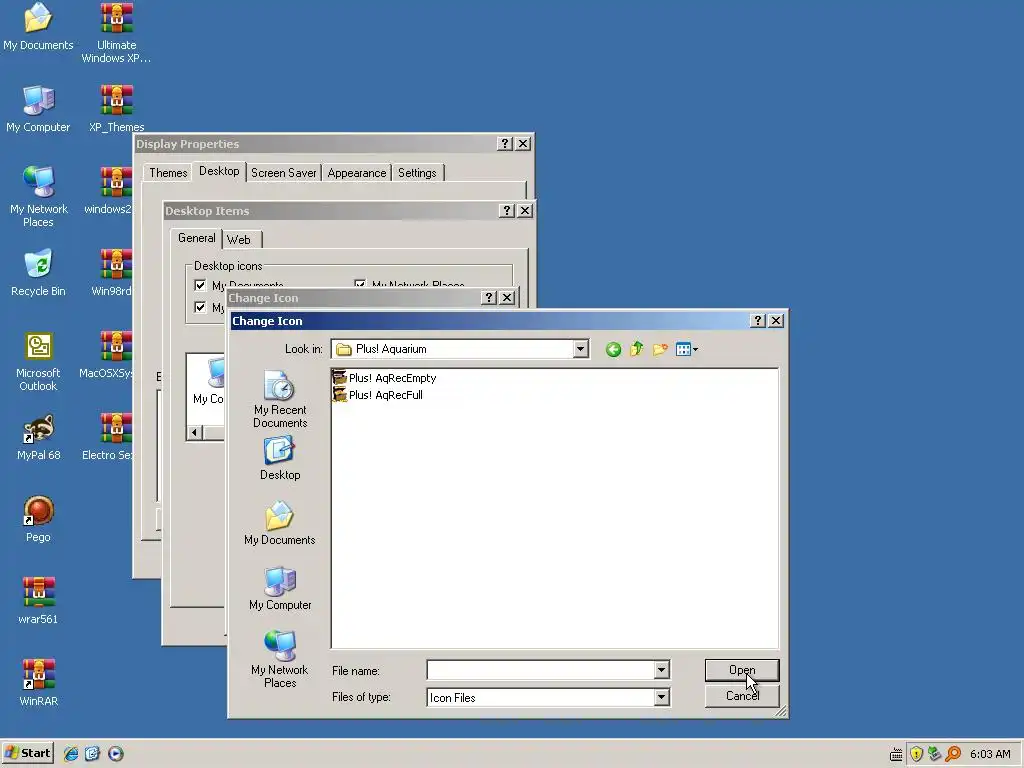Screen dimensions: 1024x768
Task: Click the File name input field
Action: pyautogui.click(x=541, y=670)
